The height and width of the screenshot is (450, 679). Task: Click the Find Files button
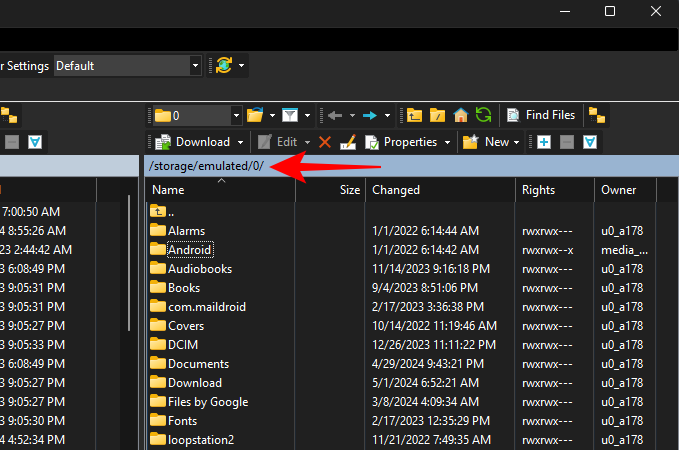point(541,115)
